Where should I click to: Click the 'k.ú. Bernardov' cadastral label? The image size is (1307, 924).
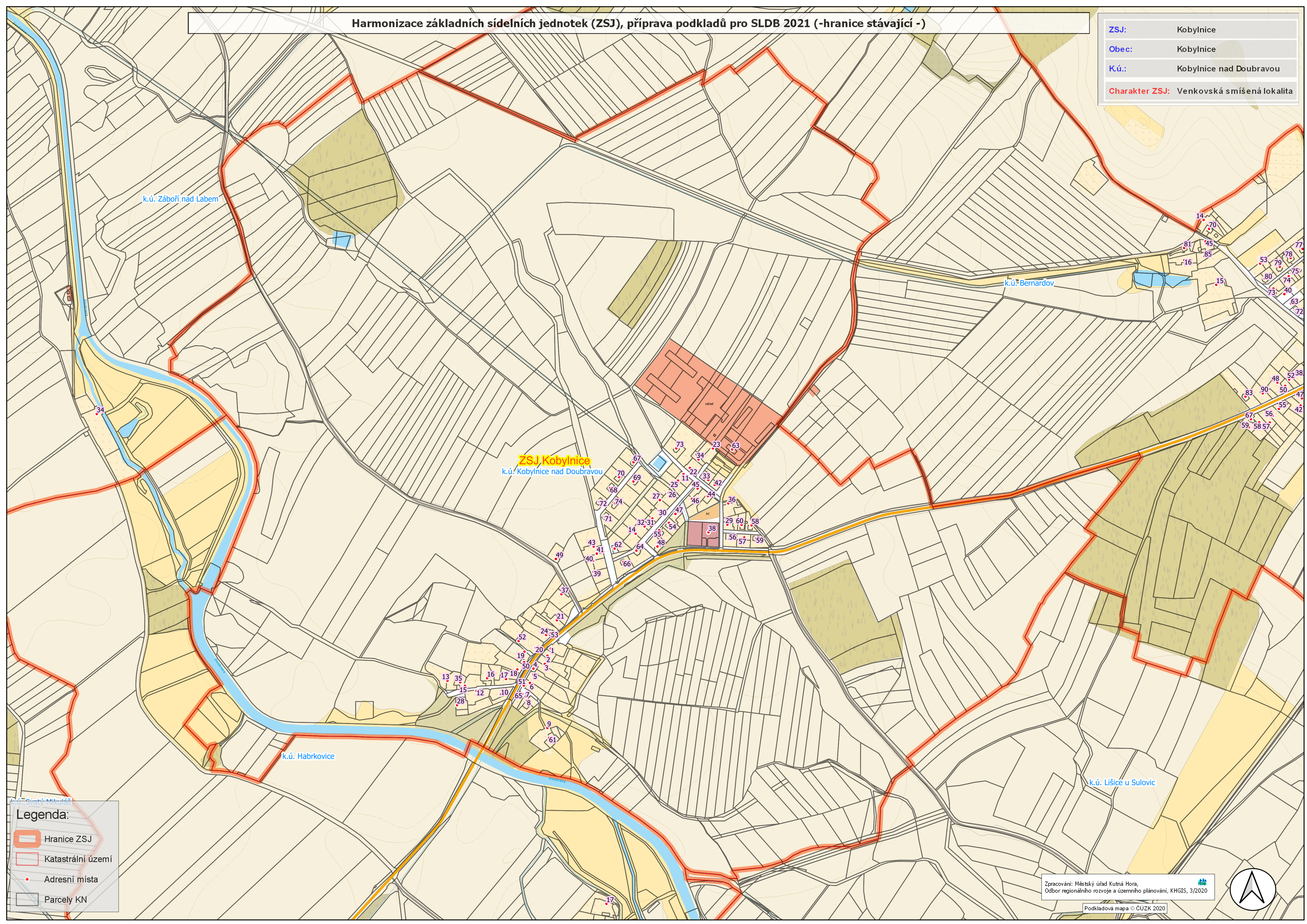(1029, 283)
